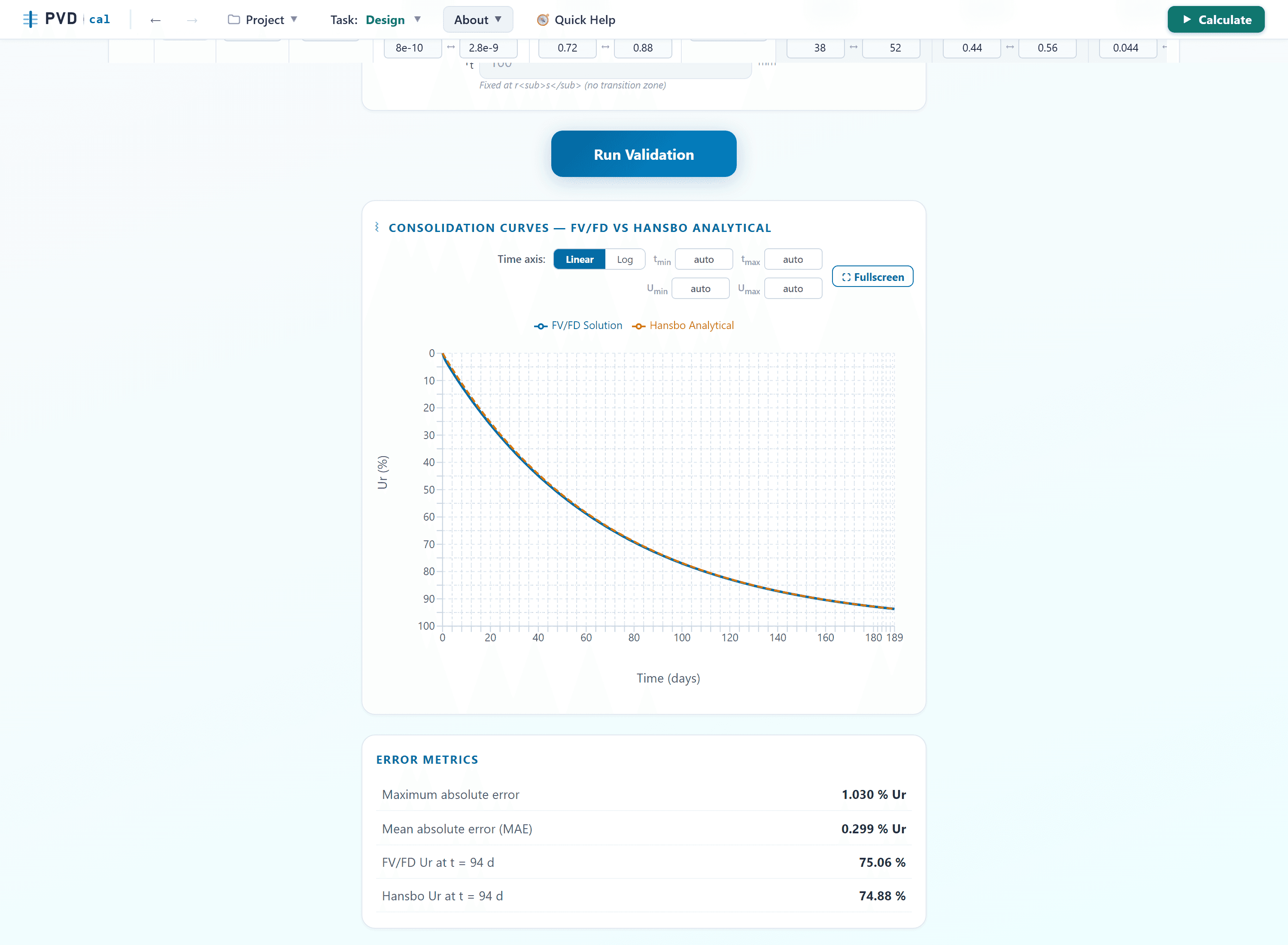Click the tmin auto input field
Screen dimensions: 1288x945
[x=704, y=259]
